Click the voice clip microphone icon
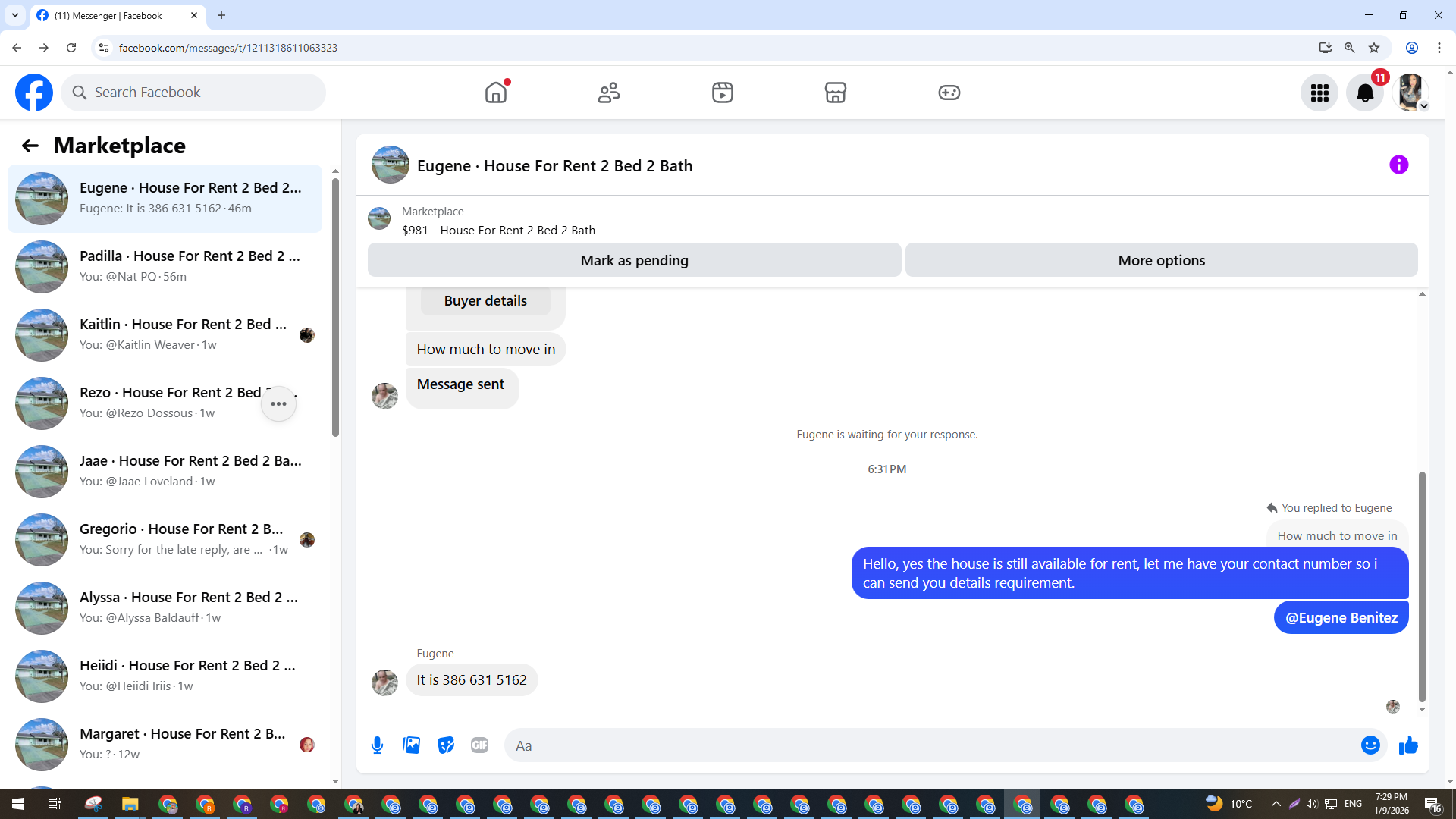Image resolution: width=1456 pixels, height=819 pixels. pyautogui.click(x=377, y=745)
